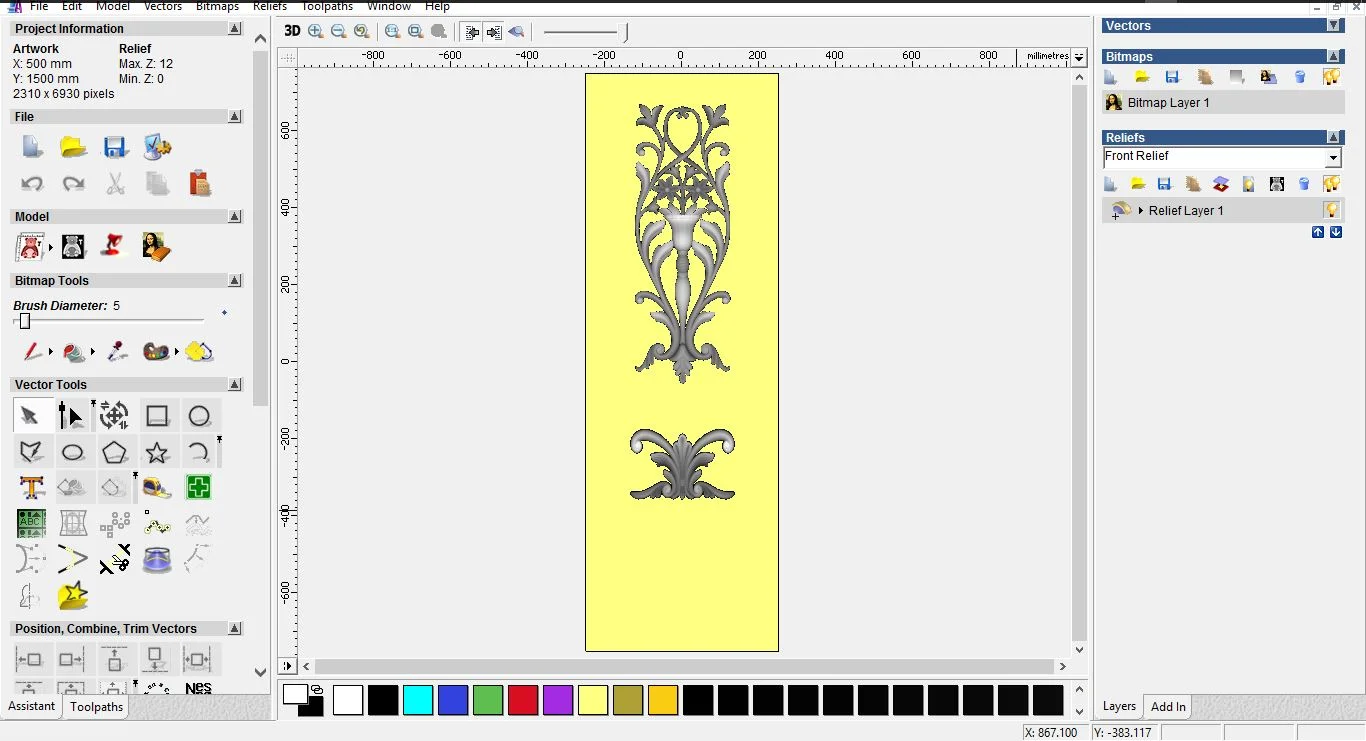Expand the Relief Layer 1 arrow
The width and height of the screenshot is (1366, 741).
[1141, 211]
